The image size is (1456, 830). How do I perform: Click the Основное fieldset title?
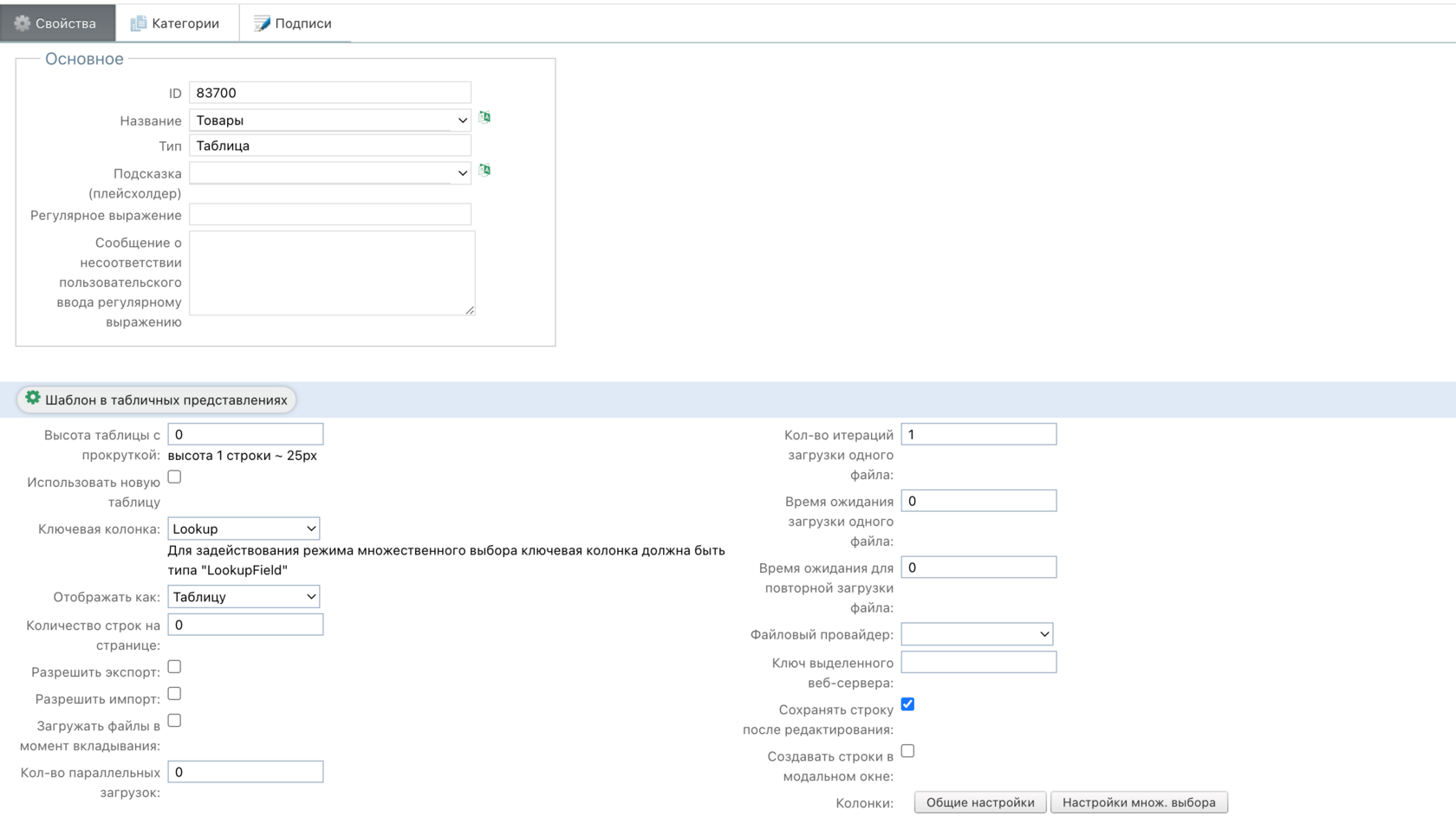[x=84, y=59]
